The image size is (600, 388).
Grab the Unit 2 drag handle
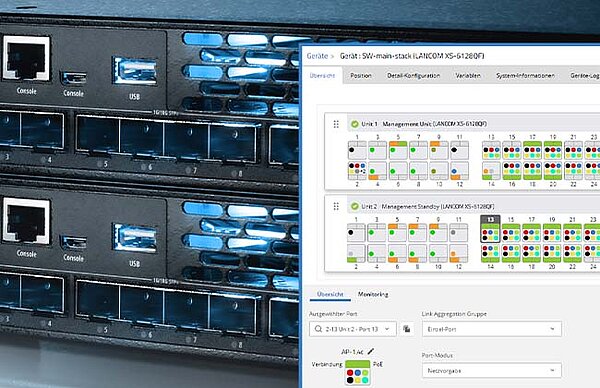pyautogui.click(x=336, y=207)
